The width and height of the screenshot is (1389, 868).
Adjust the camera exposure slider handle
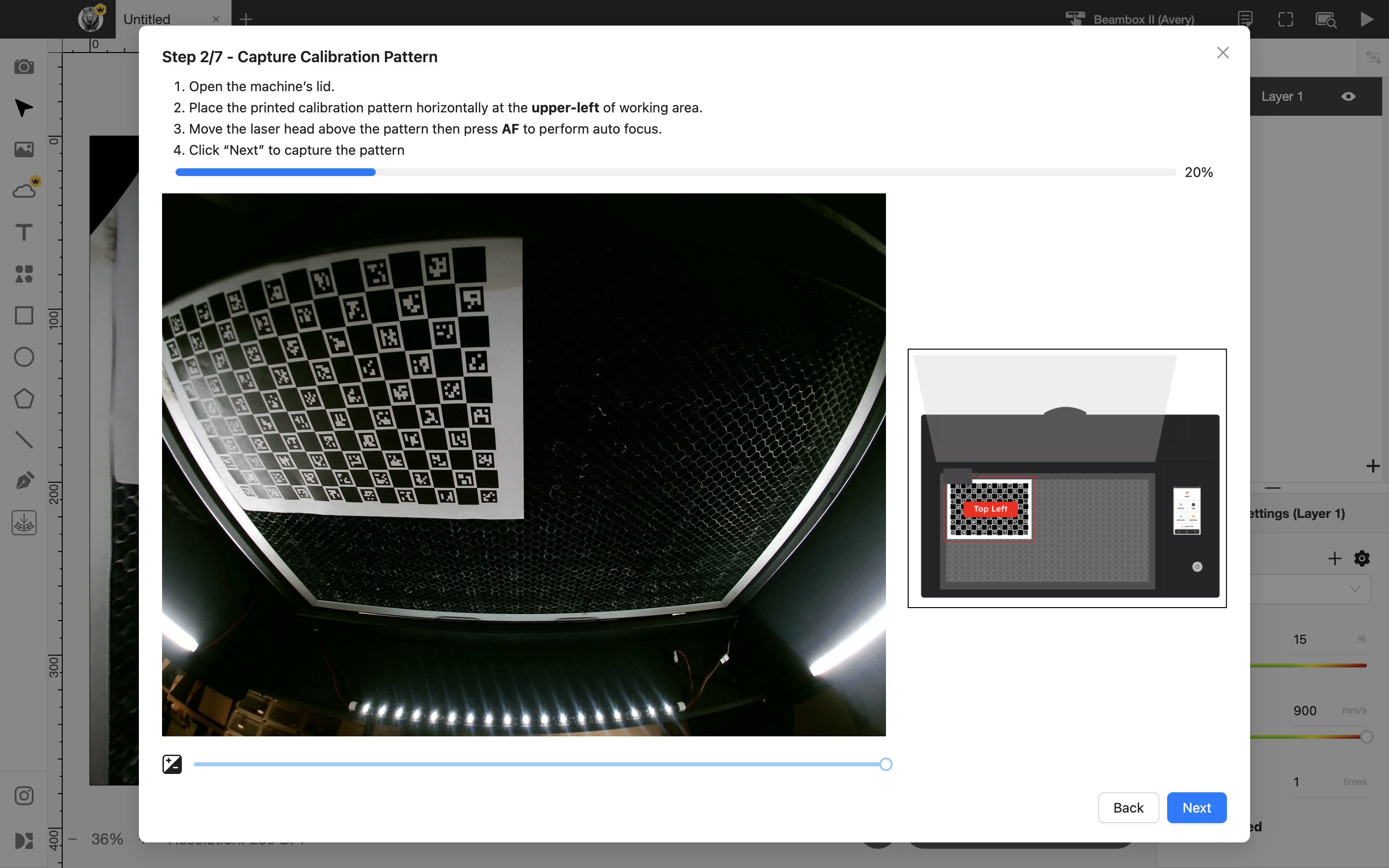(885, 764)
